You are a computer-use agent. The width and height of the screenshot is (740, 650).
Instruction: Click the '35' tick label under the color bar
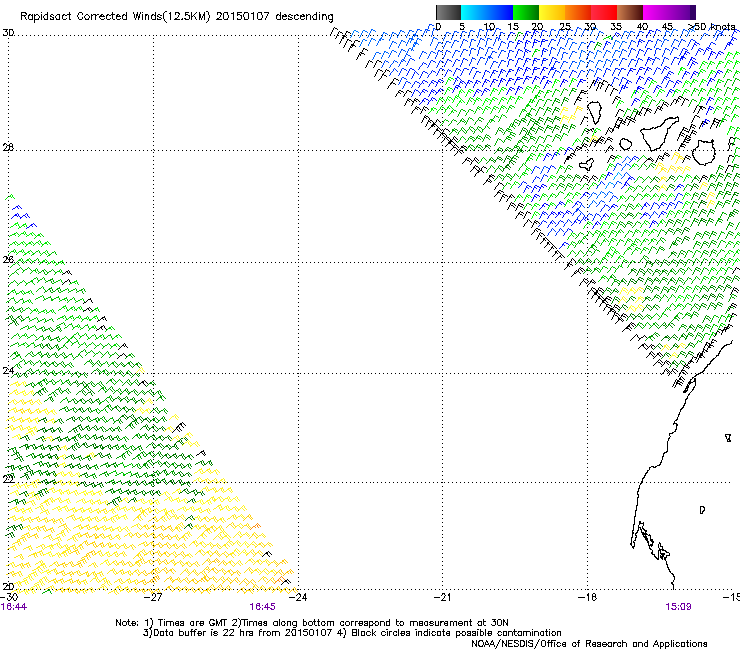(616, 26)
